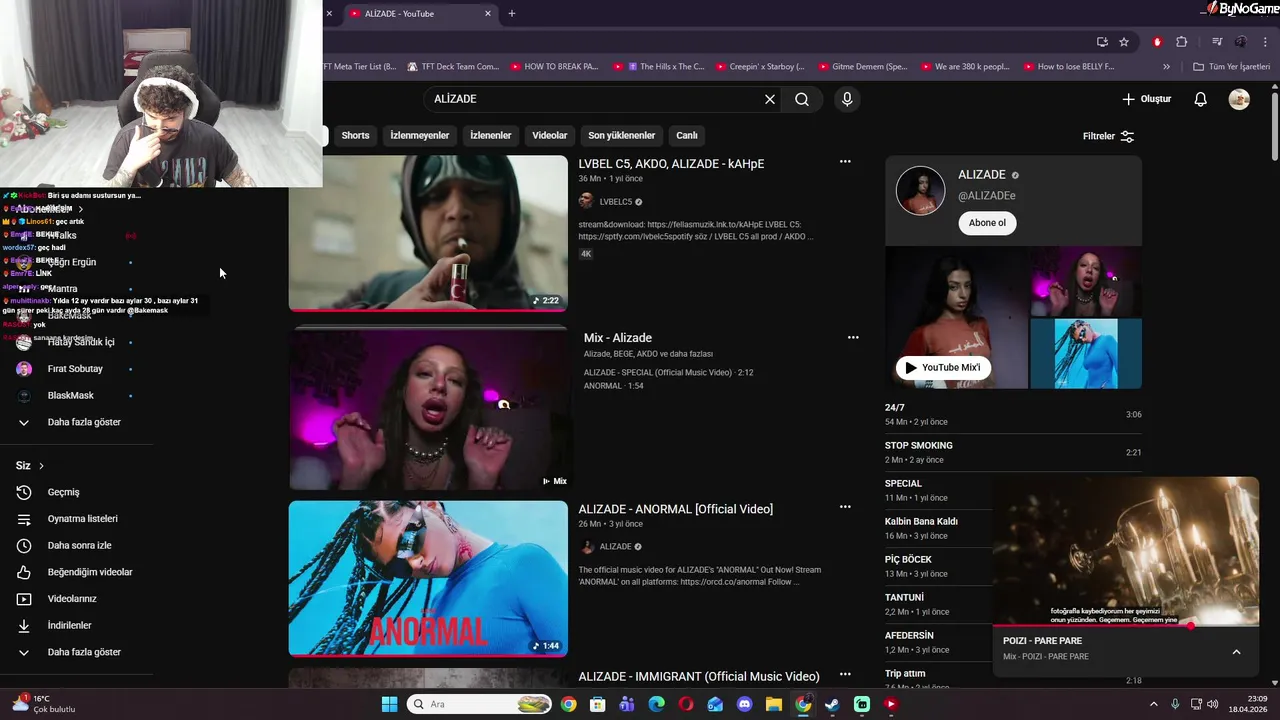Viewport: 1280px width, 720px height.
Task: Bookmark this page with star icon
Action: (1124, 42)
